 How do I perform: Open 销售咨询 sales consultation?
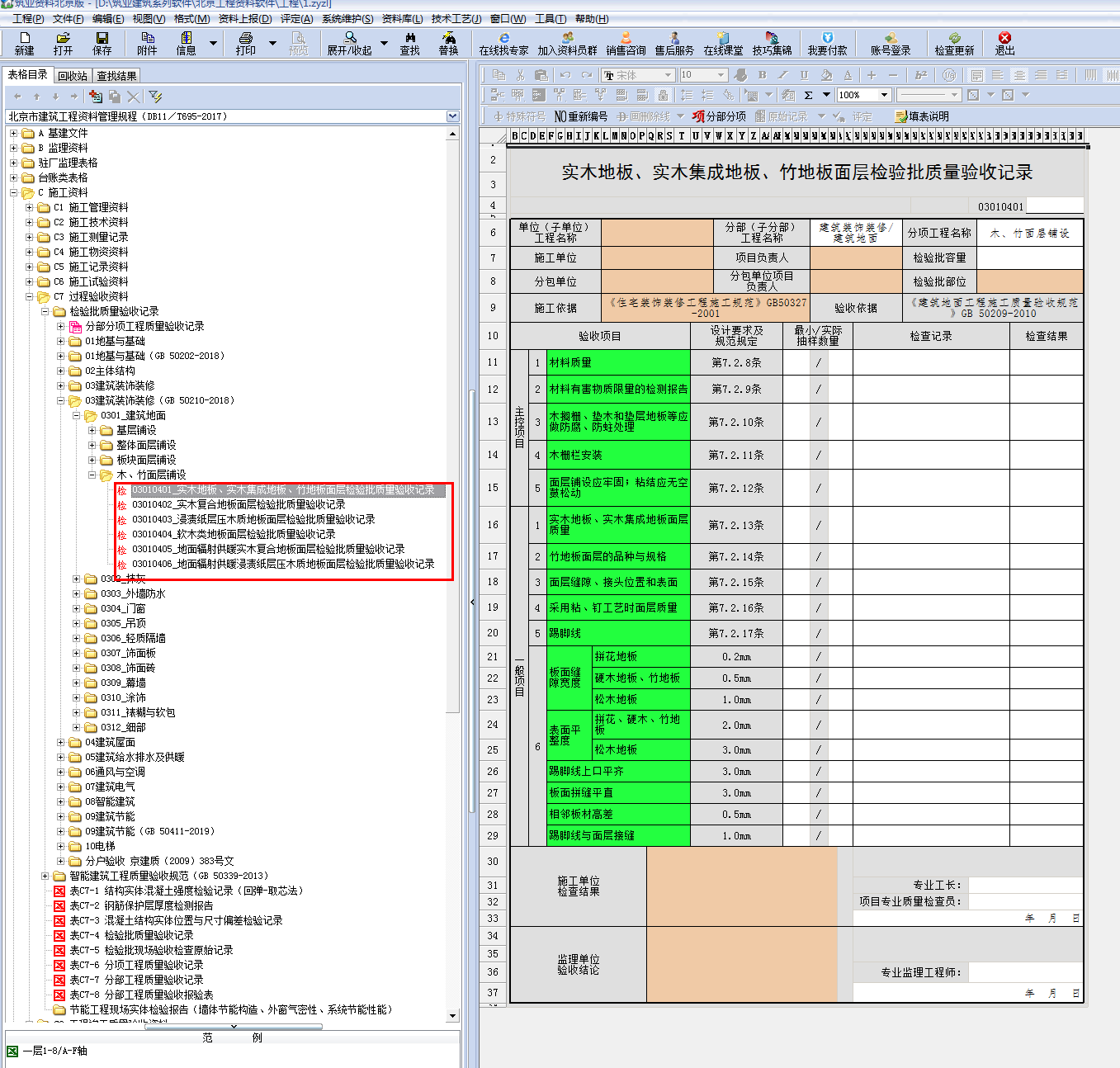(x=626, y=44)
